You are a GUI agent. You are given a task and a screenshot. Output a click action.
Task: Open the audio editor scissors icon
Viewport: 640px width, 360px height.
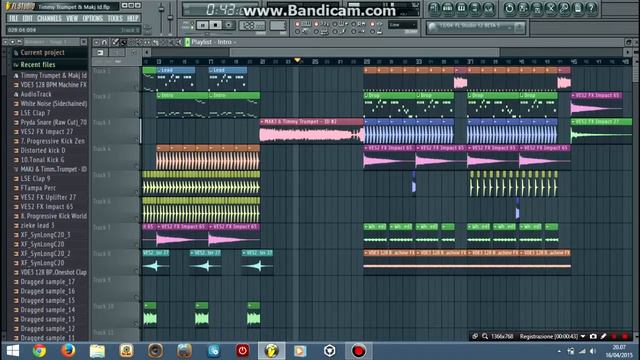tap(551, 9)
